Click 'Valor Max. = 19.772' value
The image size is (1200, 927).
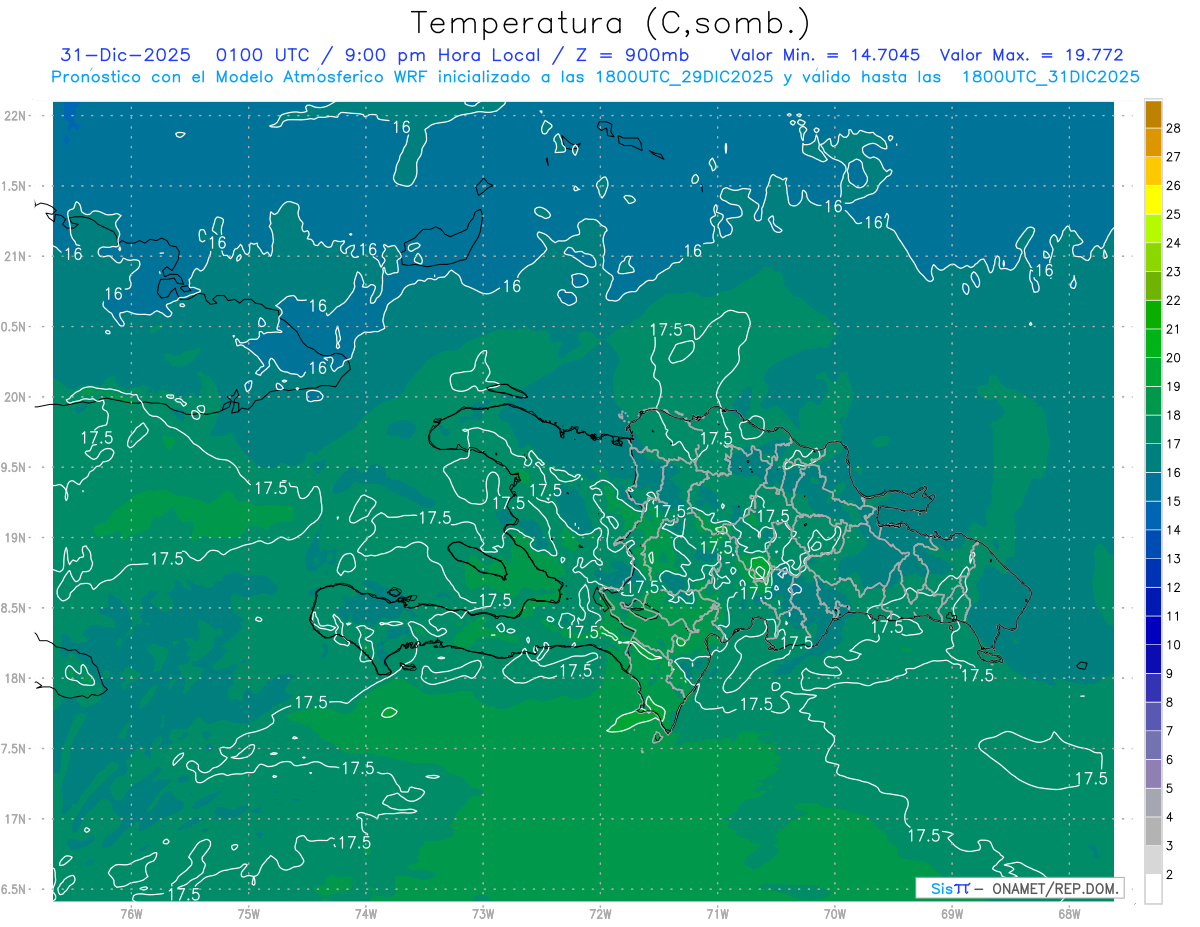click(1031, 55)
